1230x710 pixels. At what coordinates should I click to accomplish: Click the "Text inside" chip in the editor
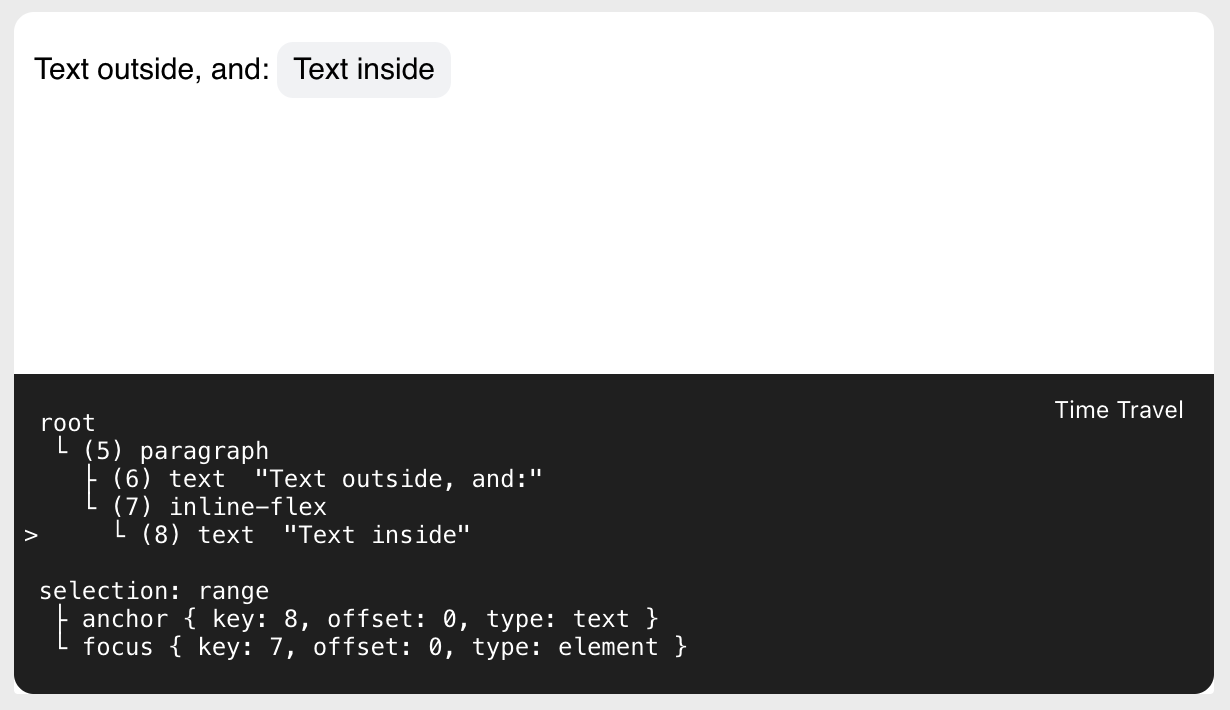[x=363, y=69]
